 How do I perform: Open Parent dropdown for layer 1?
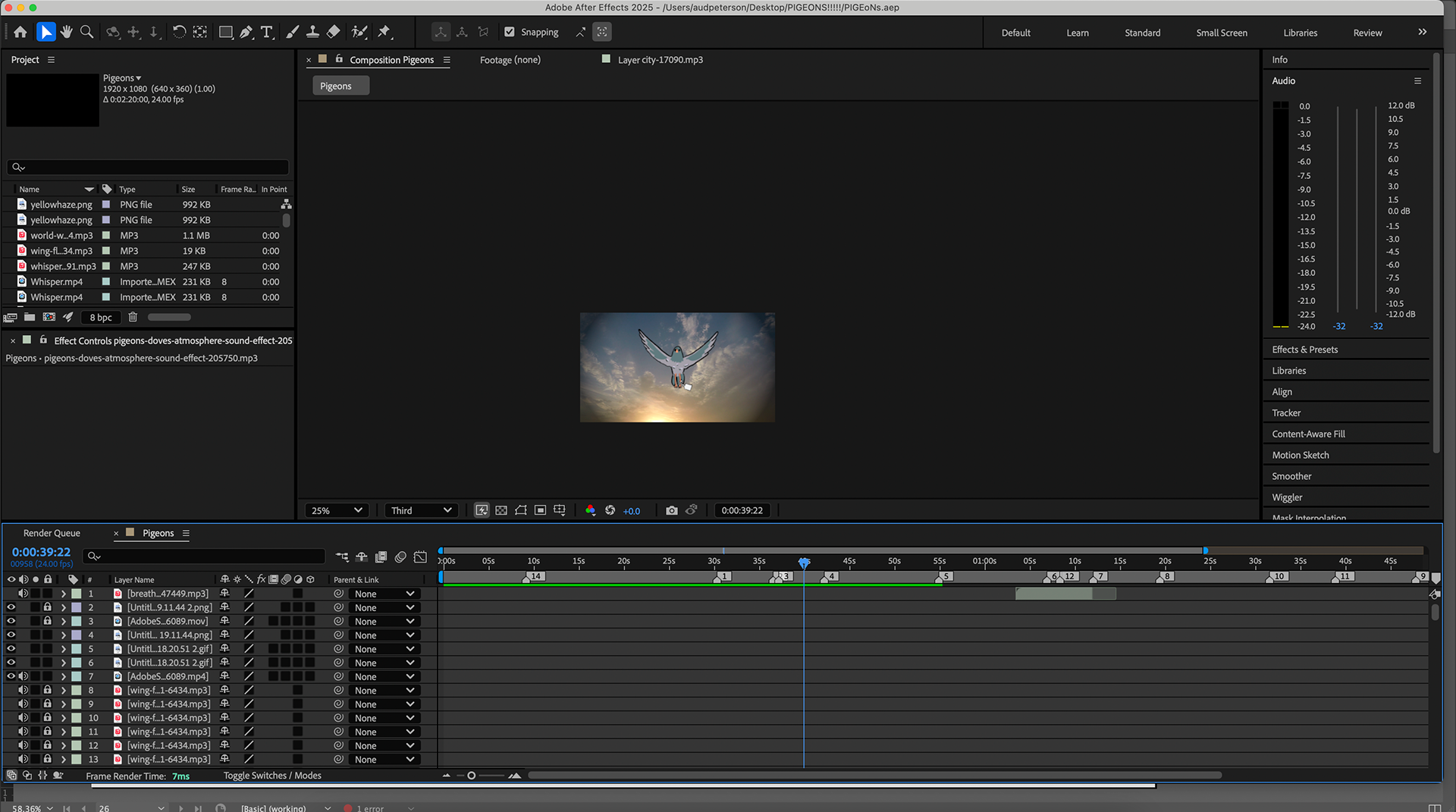click(x=384, y=594)
